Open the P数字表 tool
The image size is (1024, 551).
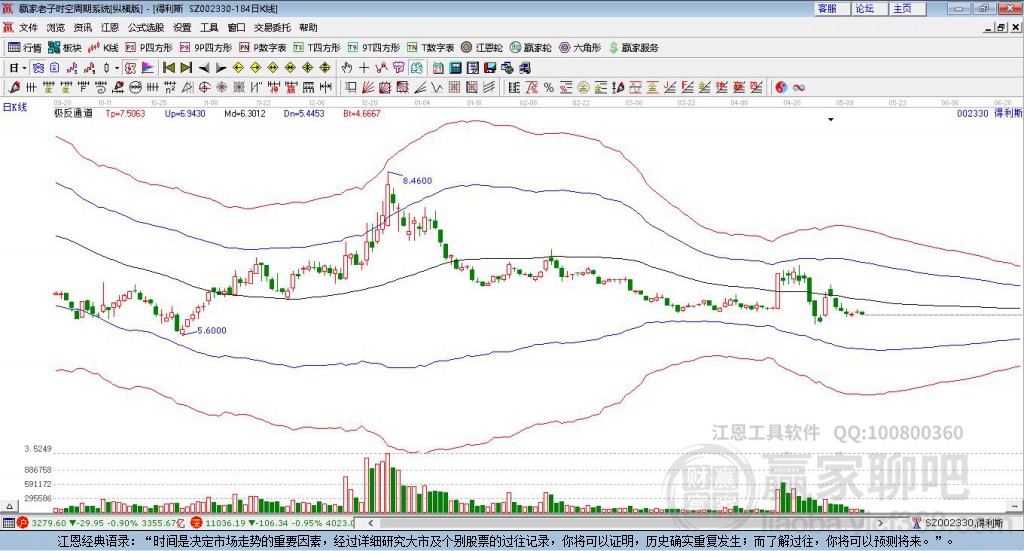point(263,48)
